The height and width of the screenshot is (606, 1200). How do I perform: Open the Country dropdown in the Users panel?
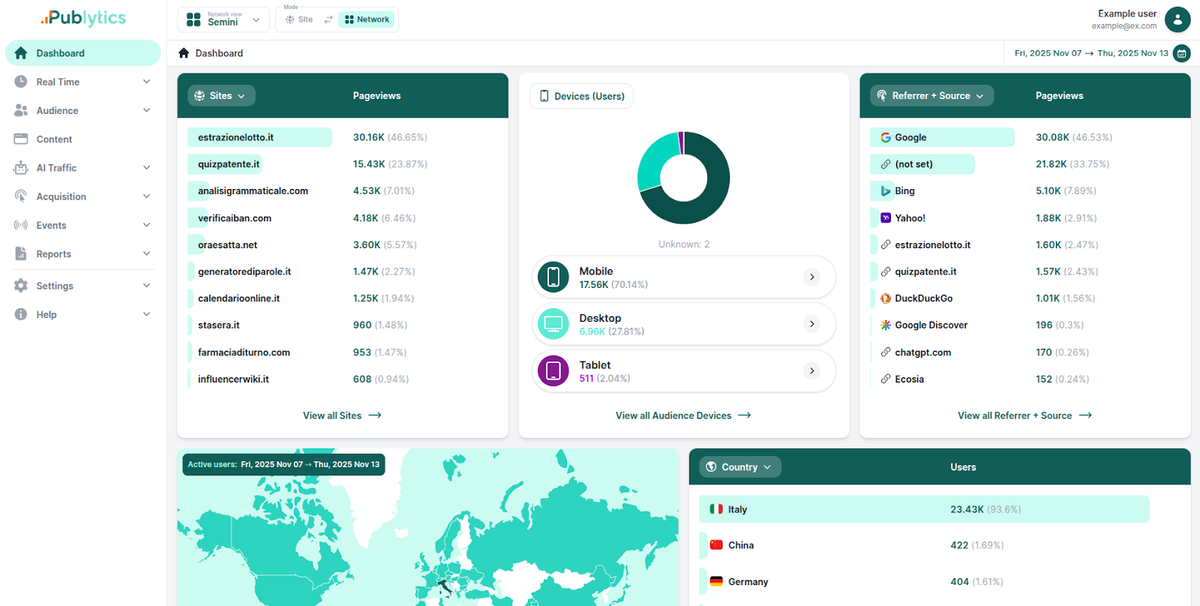coord(738,466)
